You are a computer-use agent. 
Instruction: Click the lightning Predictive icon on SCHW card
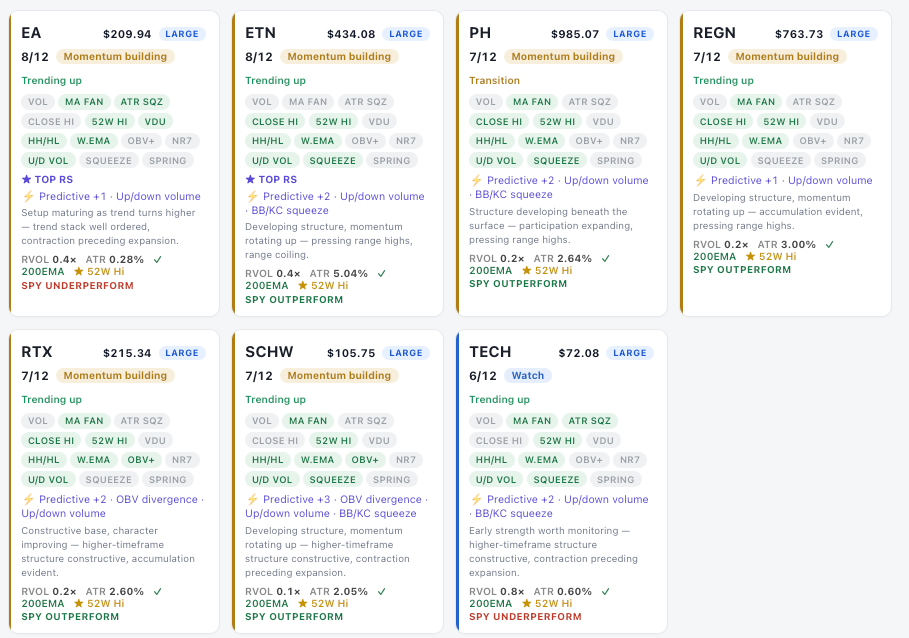tap(252, 500)
